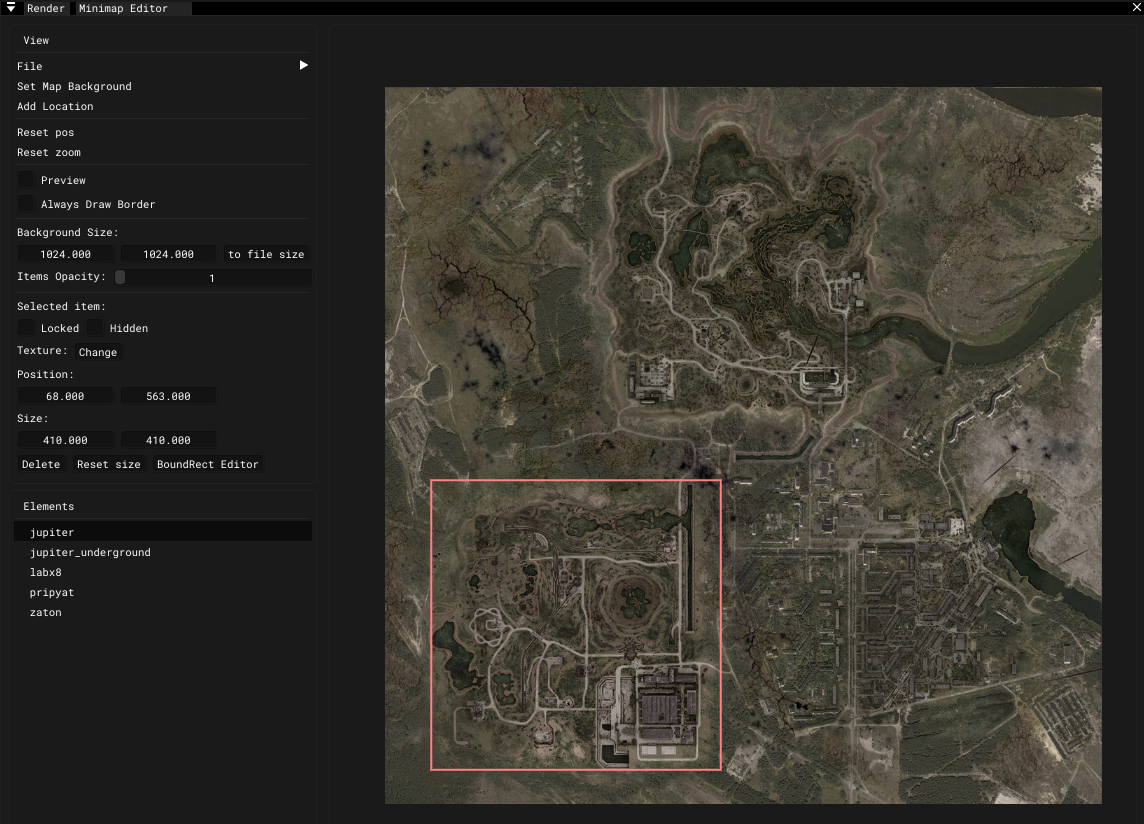Switch to the Render tab
Image resolution: width=1144 pixels, height=824 pixels.
[46, 8]
